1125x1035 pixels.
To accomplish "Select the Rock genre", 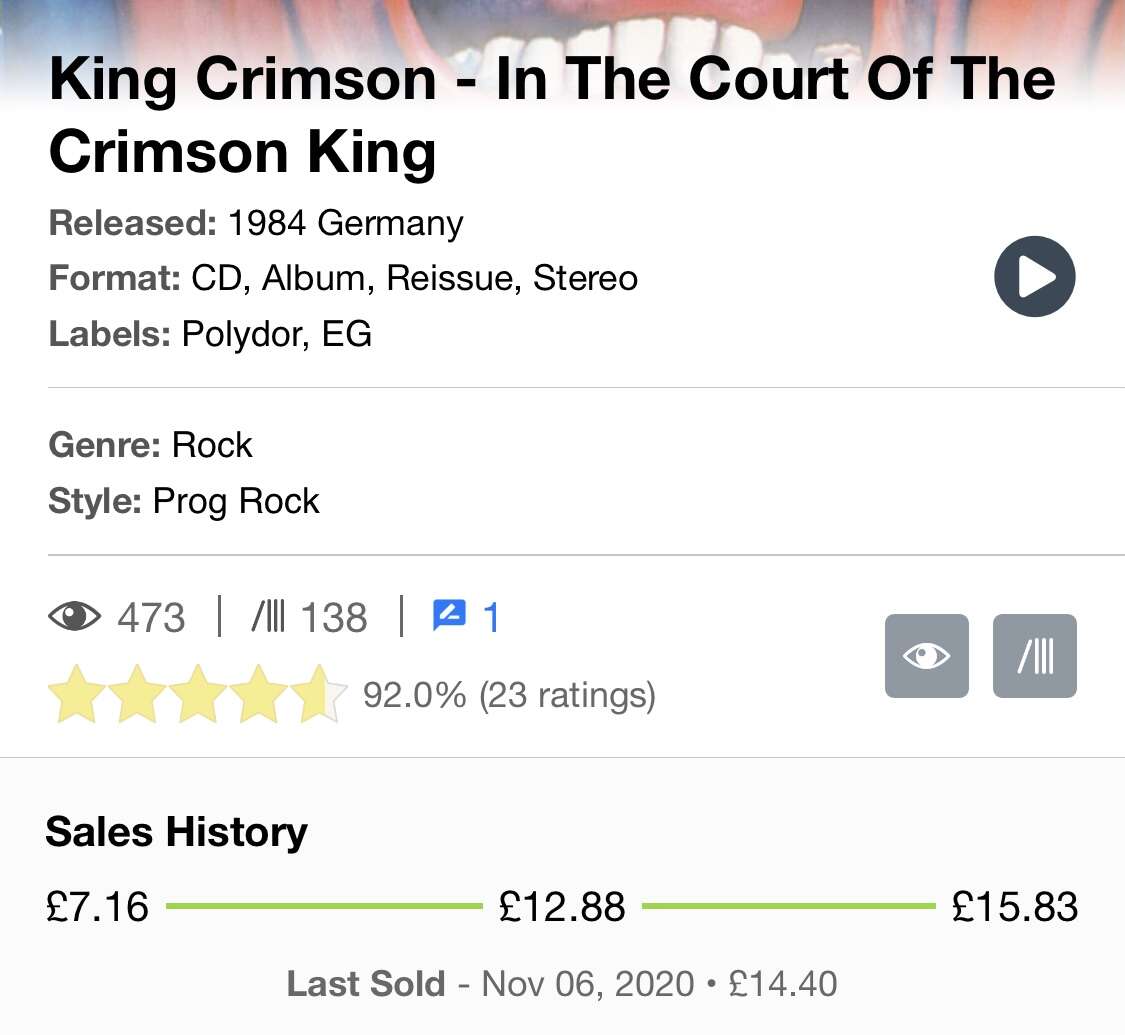I will (x=212, y=445).
